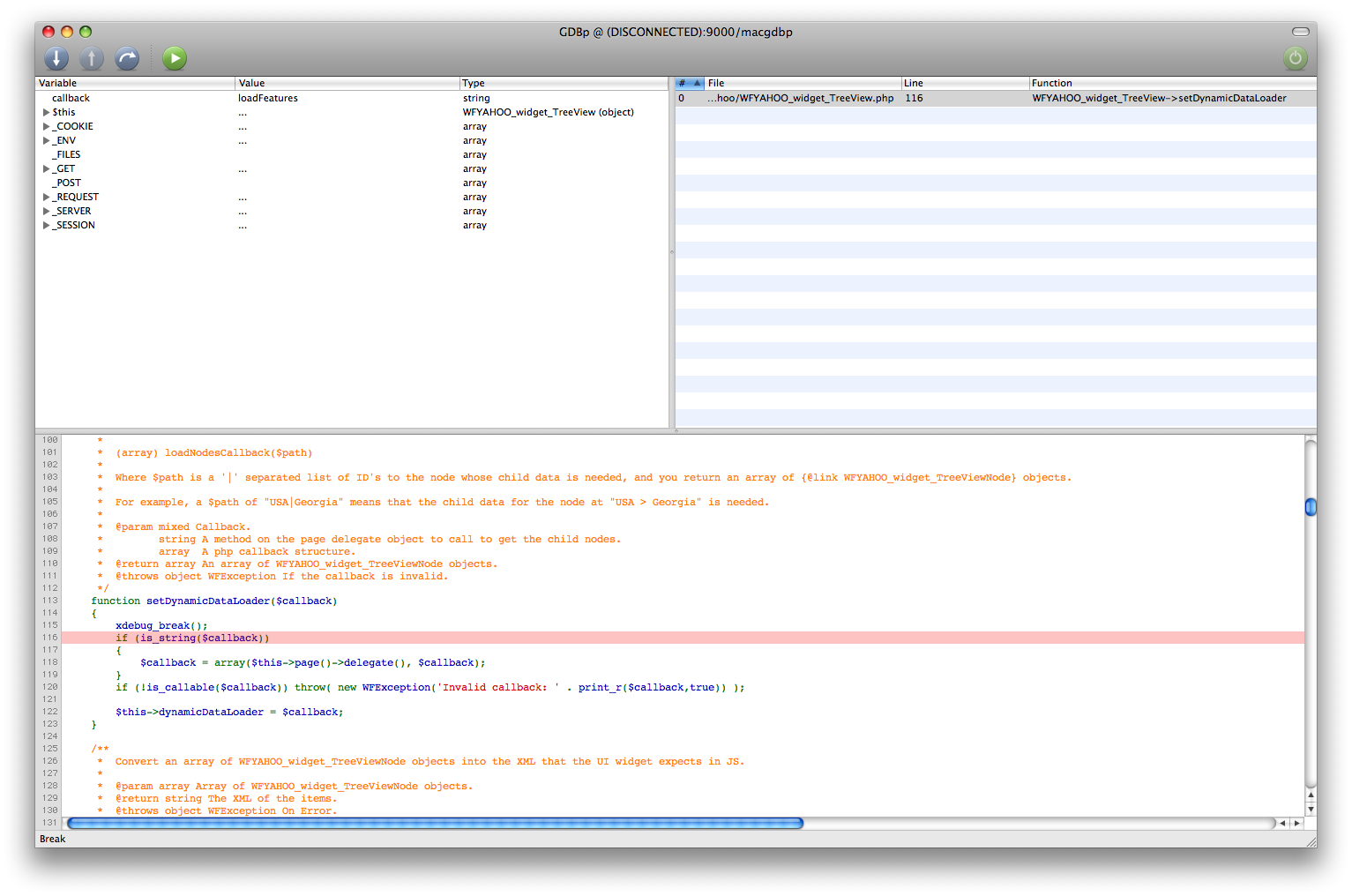Sort variables by the Type column header
The height and width of the screenshot is (896, 1352).
(x=563, y=83)
